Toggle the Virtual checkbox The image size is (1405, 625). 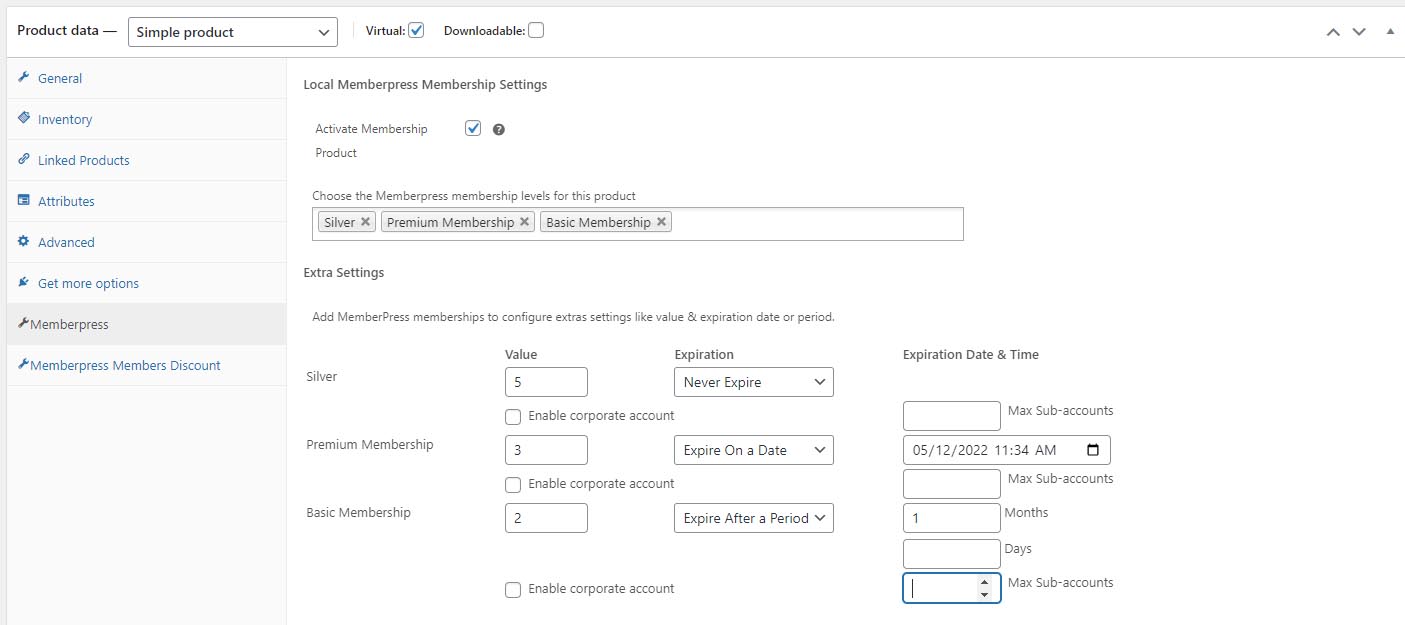[416, 30]
